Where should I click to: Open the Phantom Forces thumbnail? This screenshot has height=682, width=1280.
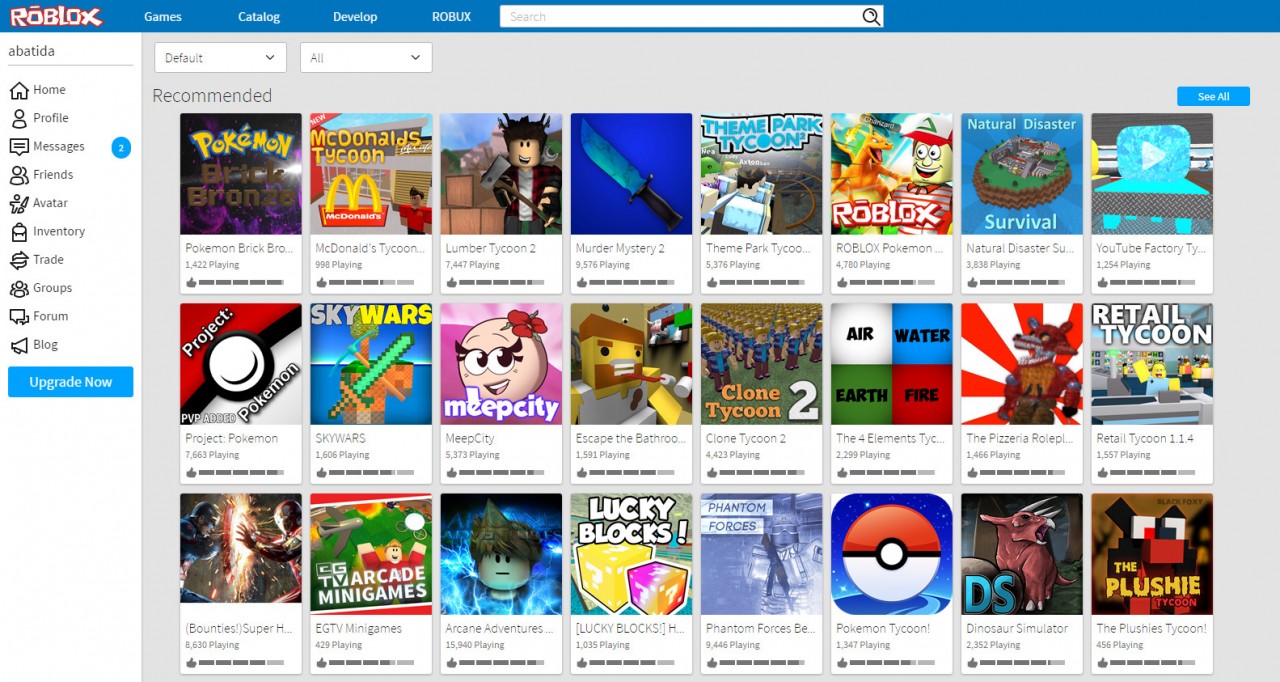tap(762, 554)
